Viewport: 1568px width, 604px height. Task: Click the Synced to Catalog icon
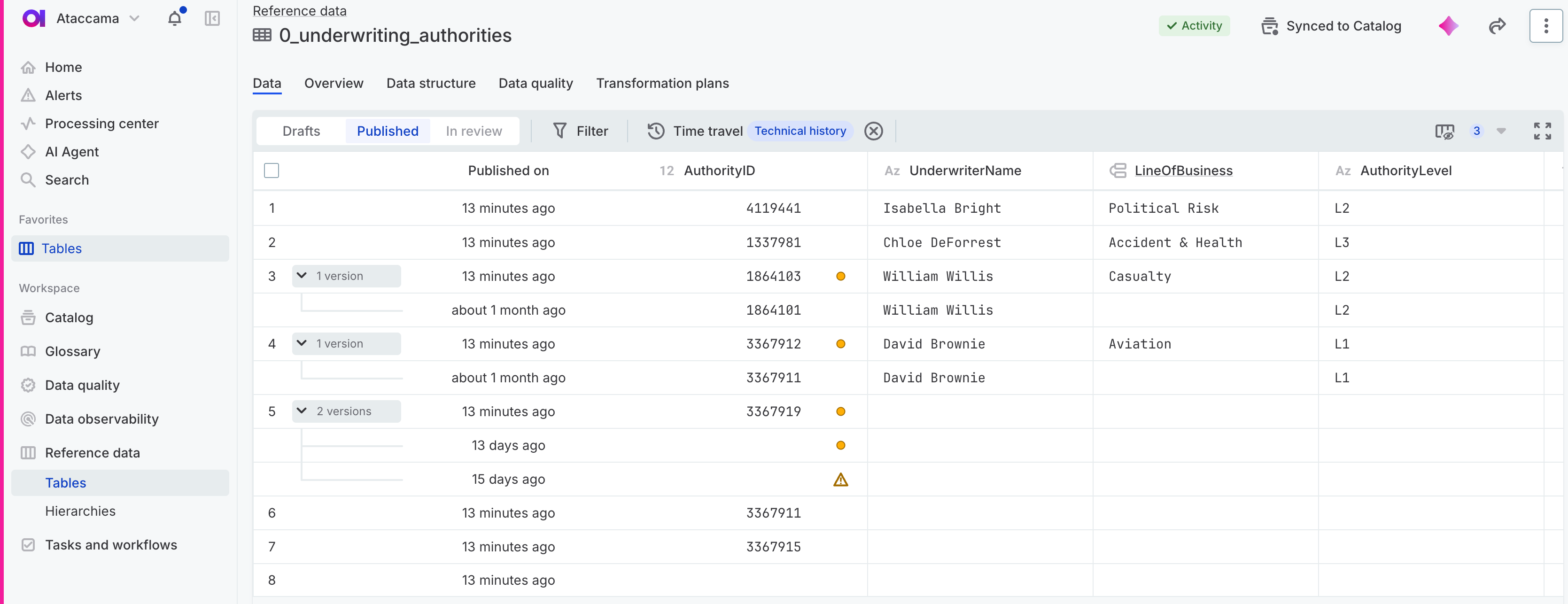tap(1269, 26)
